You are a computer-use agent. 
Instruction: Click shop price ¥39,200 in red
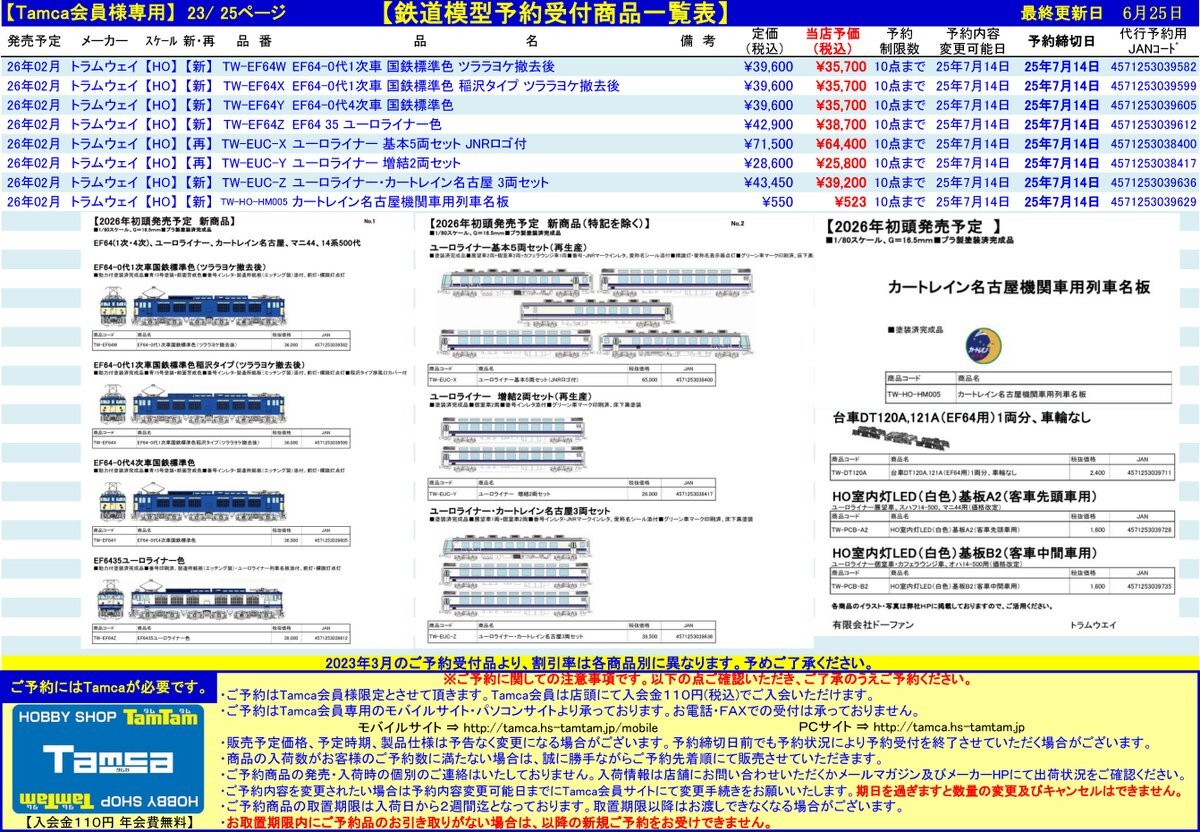pyautogui.click(x=841, y=183)
